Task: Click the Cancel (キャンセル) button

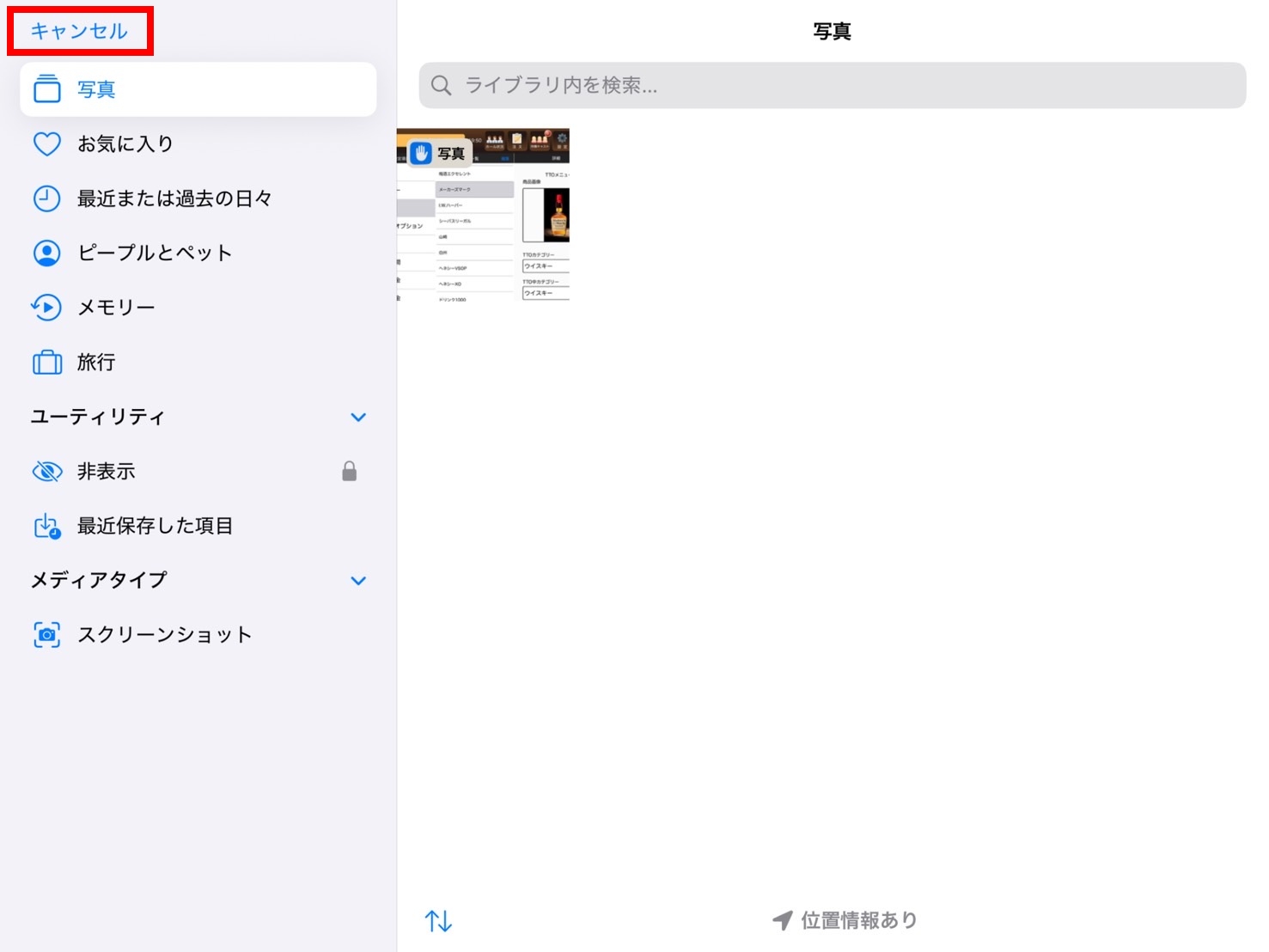Action: click(79, 31)
